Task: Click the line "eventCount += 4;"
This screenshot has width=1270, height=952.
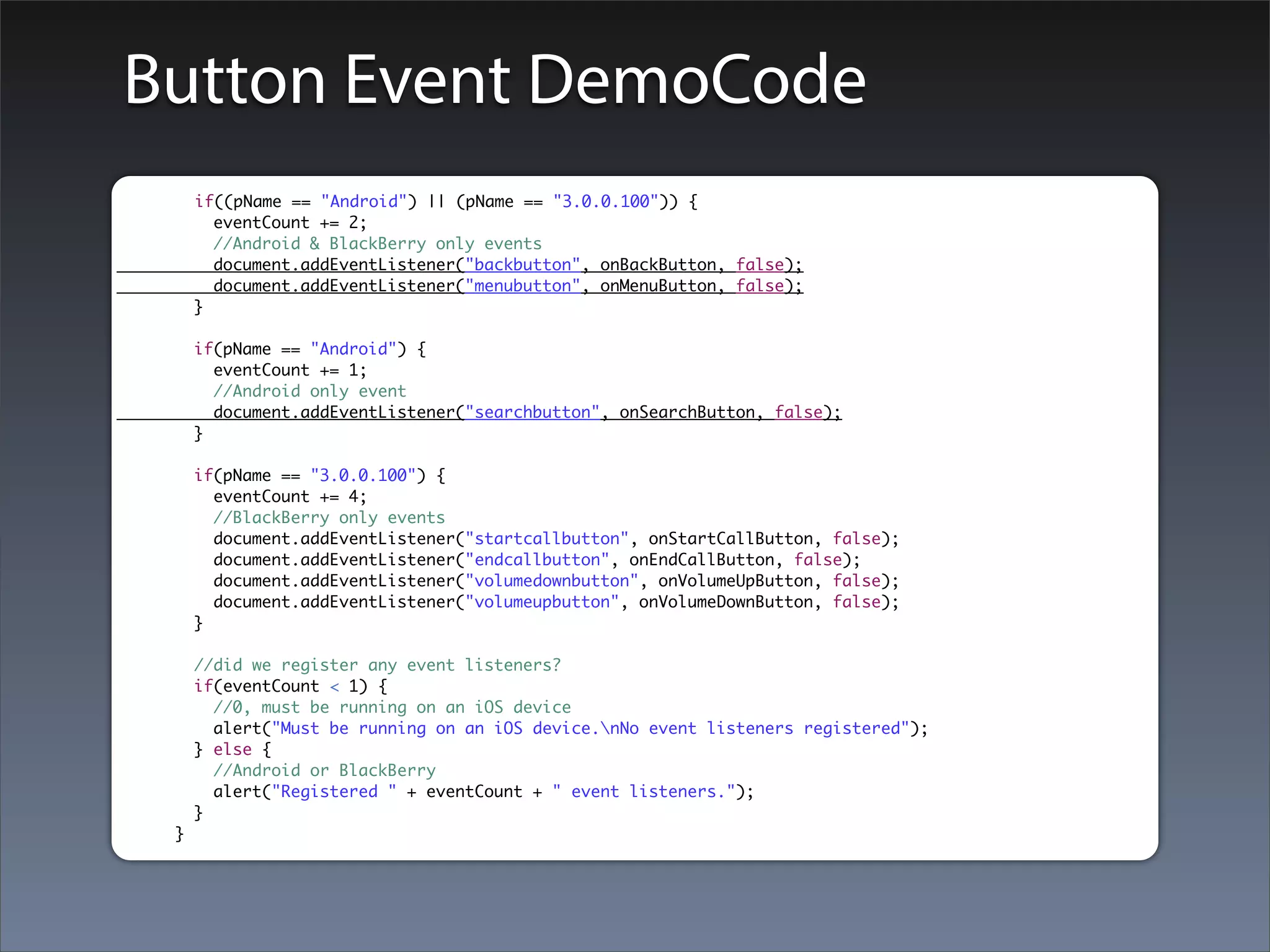Action: pyautogui.click(x=290, y=496)
